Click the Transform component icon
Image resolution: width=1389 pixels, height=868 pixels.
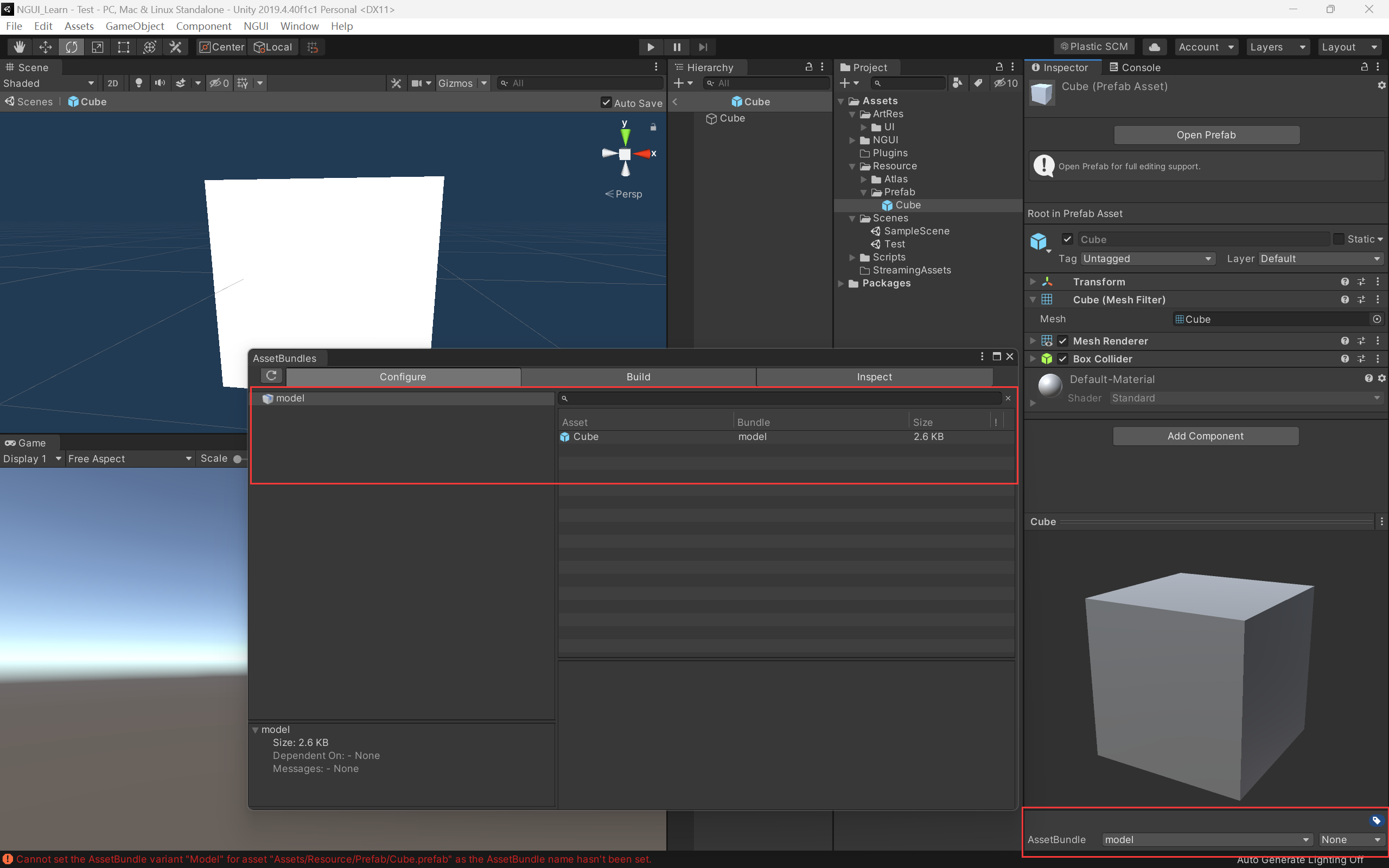click(1047, 281)
